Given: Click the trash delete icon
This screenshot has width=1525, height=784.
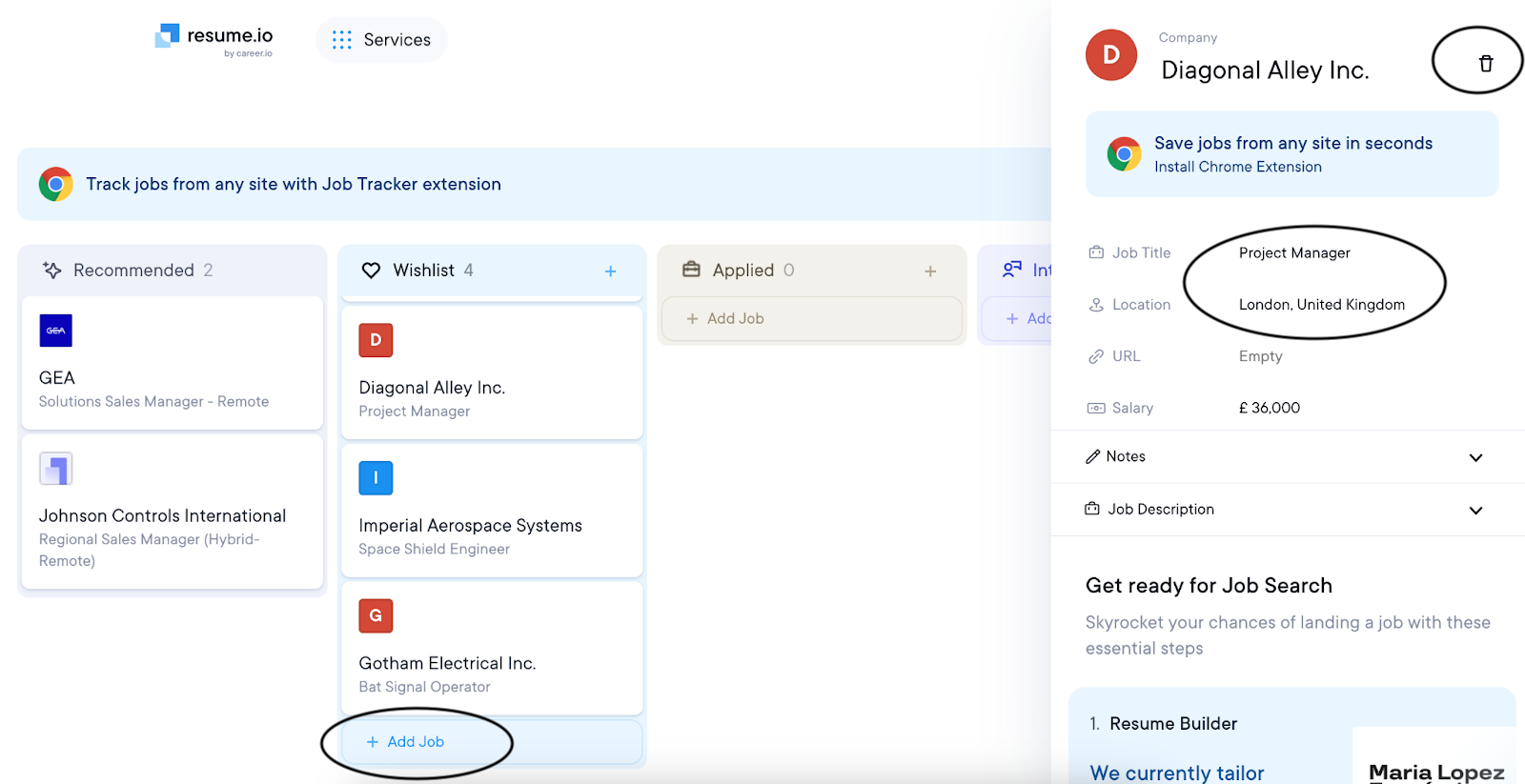Looking at the screenshot, I should pos(1485,64).
